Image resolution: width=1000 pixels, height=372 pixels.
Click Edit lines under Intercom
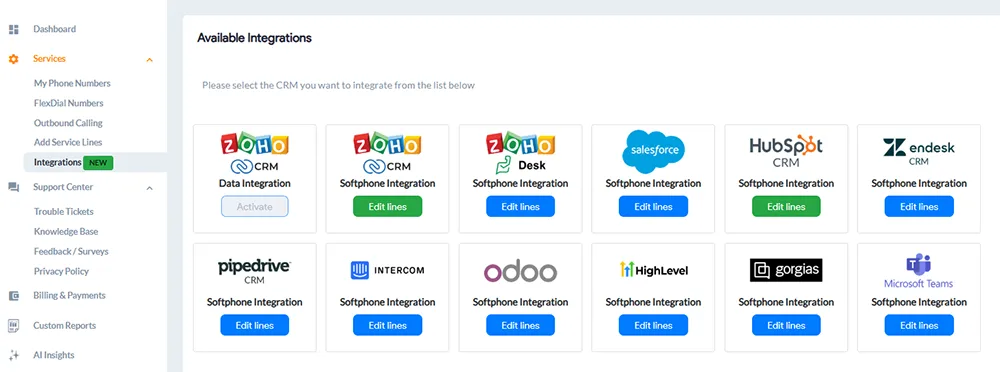[387, 325]
